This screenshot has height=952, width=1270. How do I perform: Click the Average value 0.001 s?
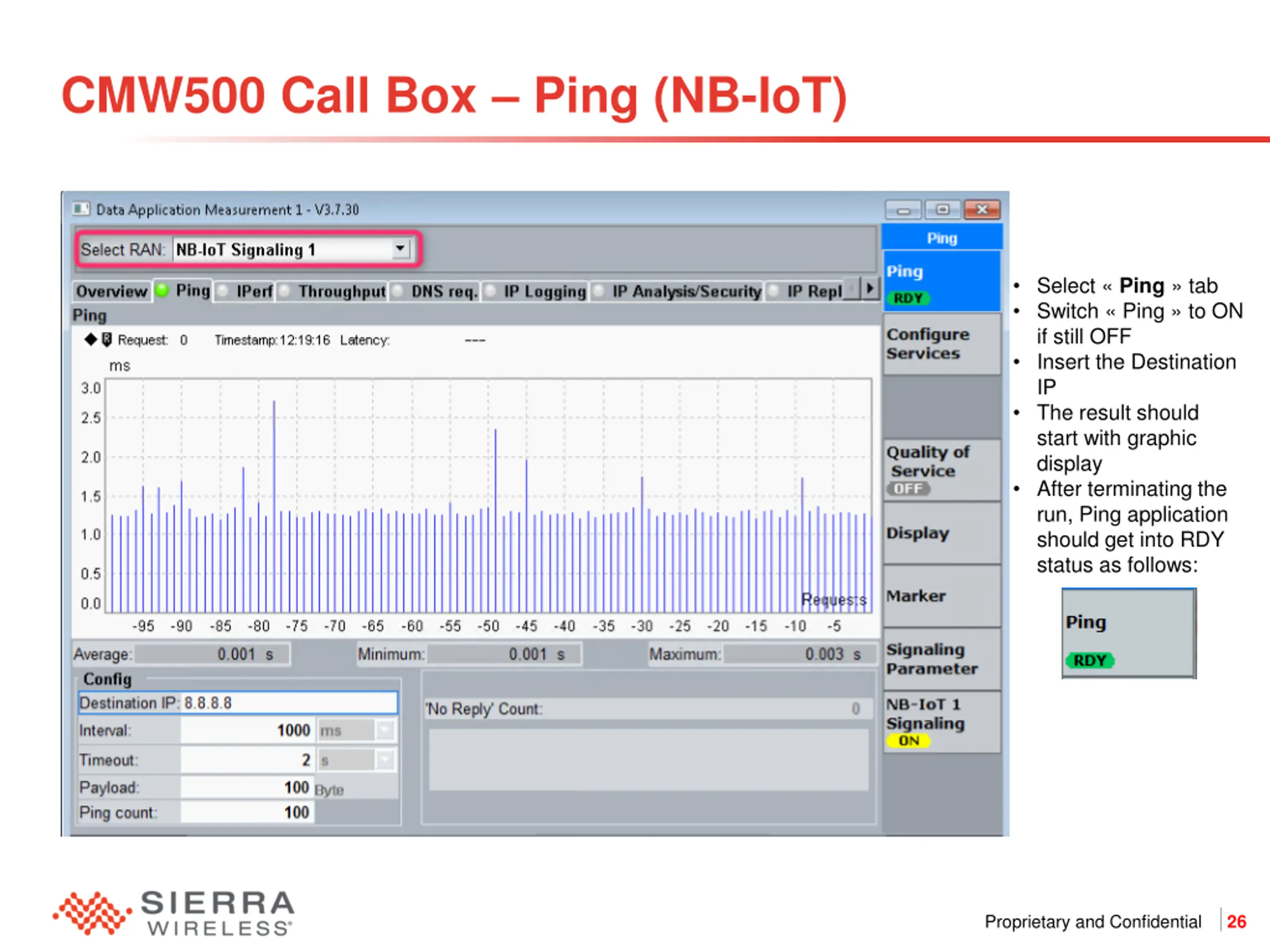pos(211,654)
